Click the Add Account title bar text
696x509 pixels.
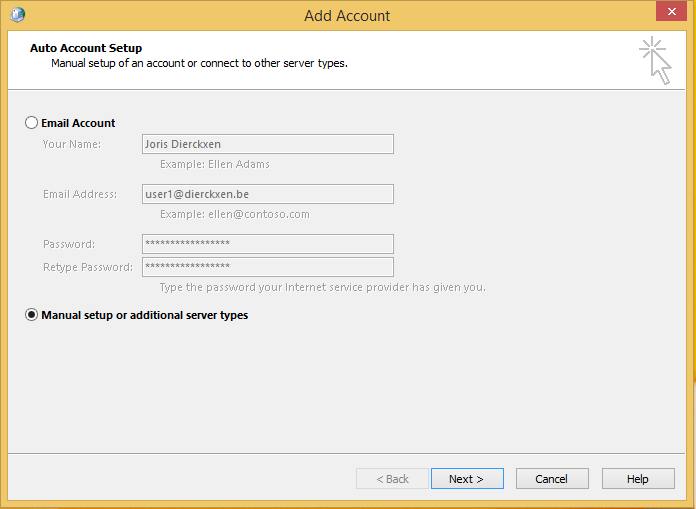pos(347,15)
